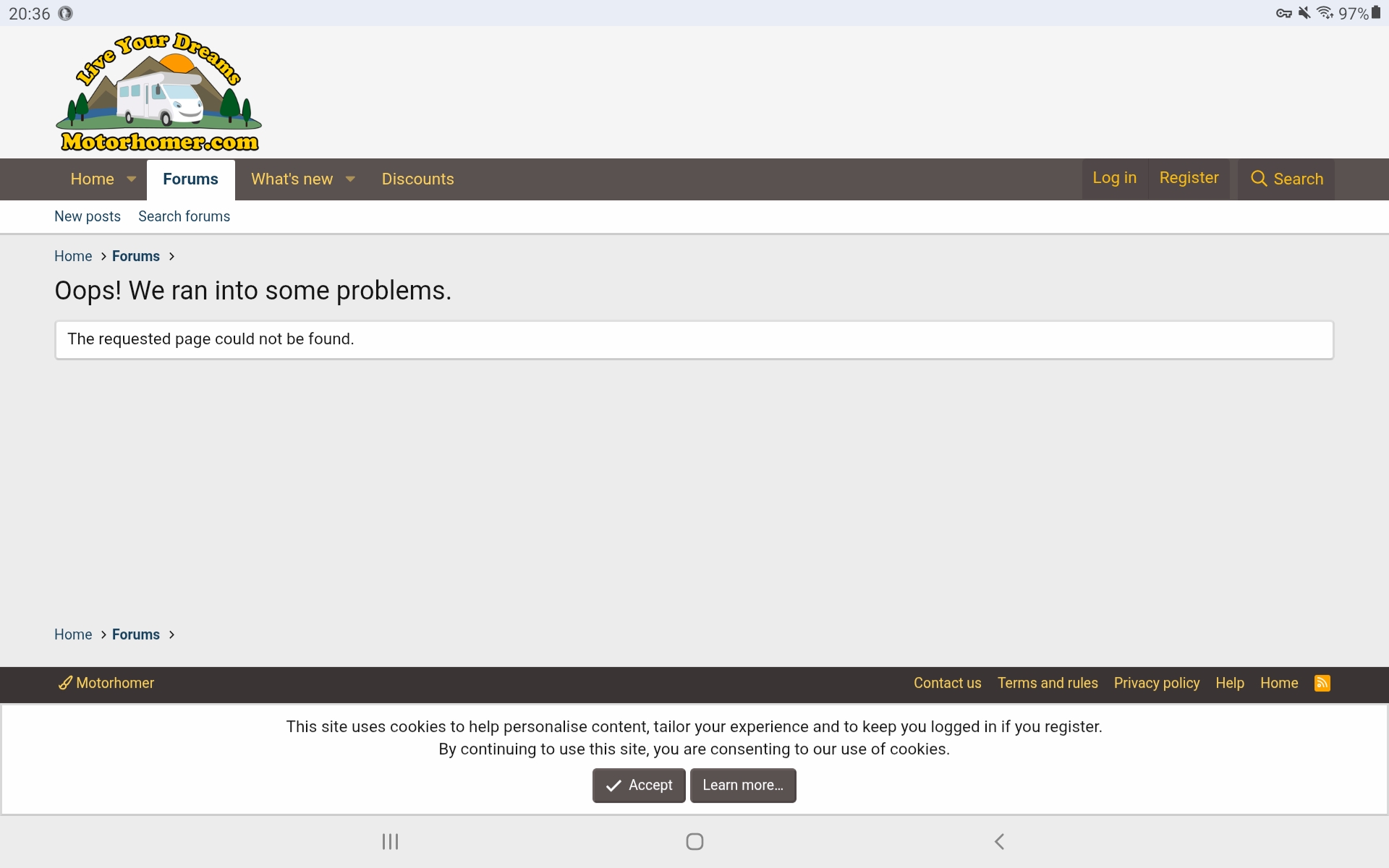The height and width of the screenshot is (868, 1389).
Task: Open the Privacy policy footer link
Action: (1156, 683)
